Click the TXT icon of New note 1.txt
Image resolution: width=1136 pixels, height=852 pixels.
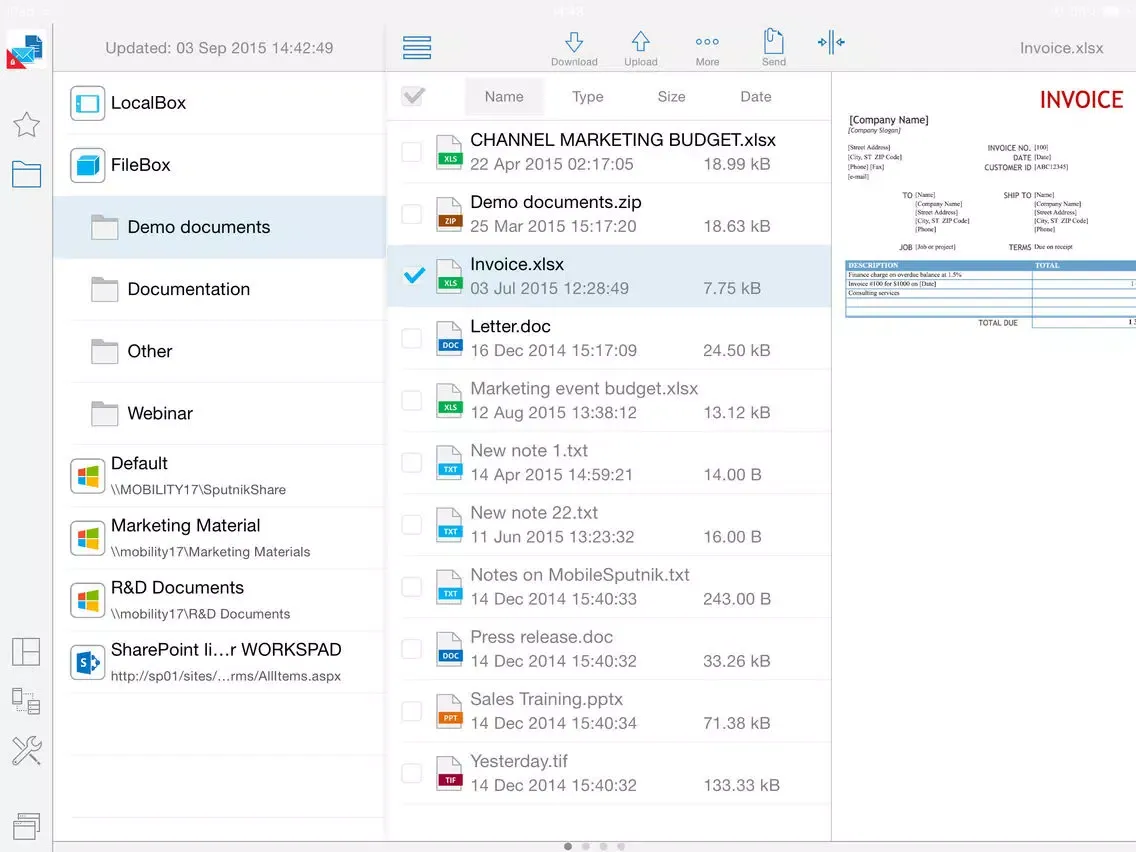point(449,462)
